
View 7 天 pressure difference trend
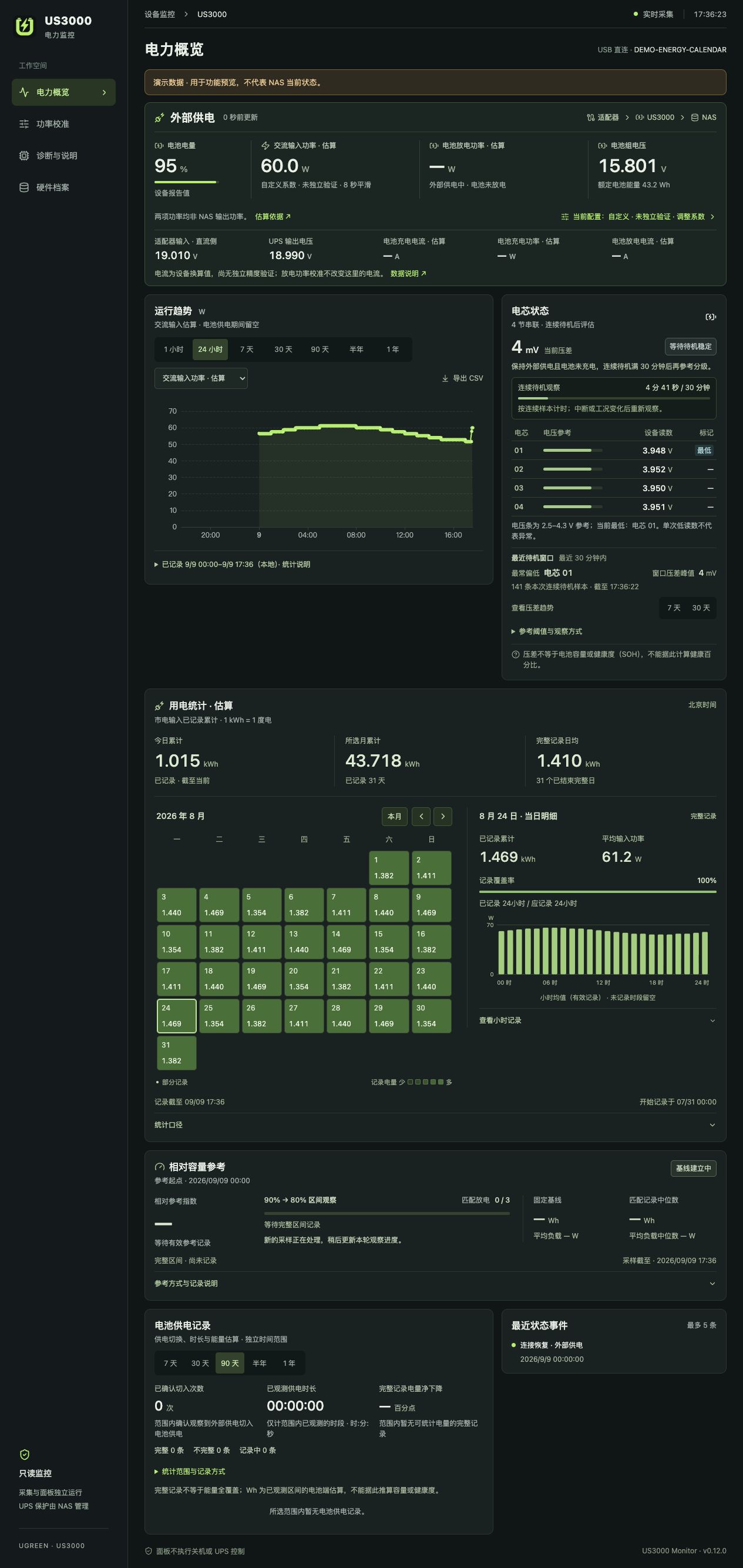click(674, 607)
